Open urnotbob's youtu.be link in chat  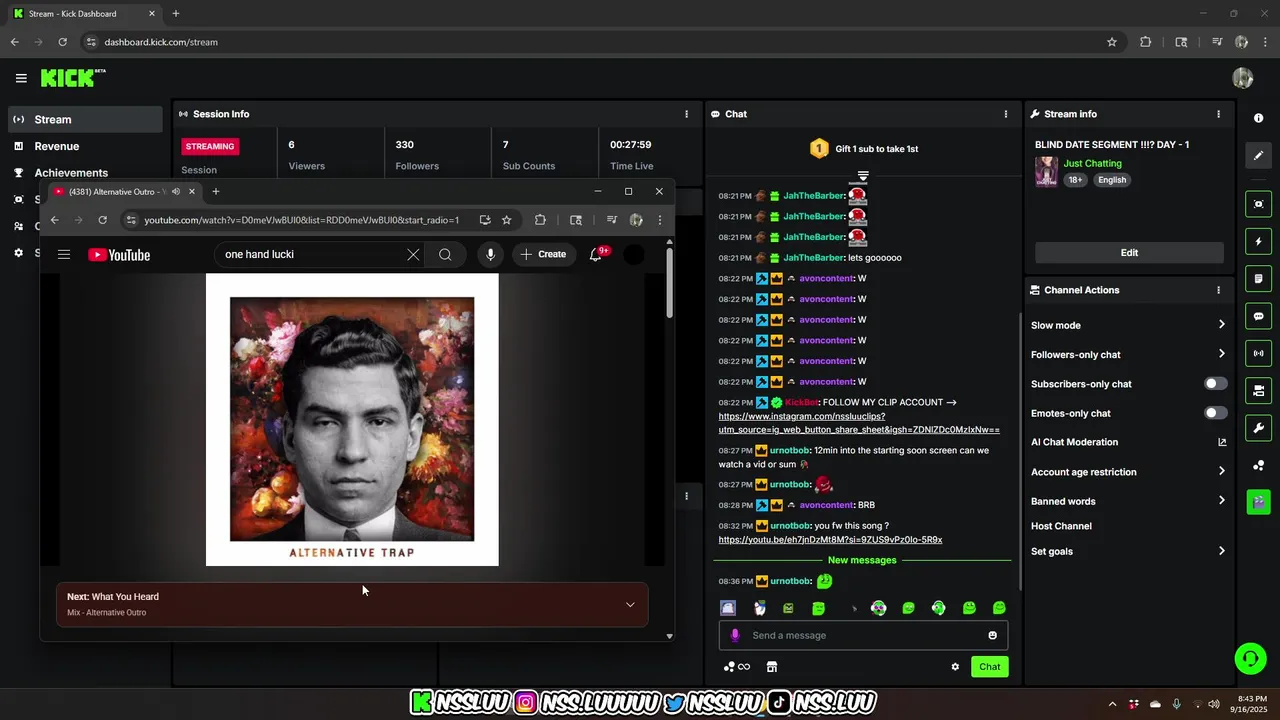coord(830,540)
